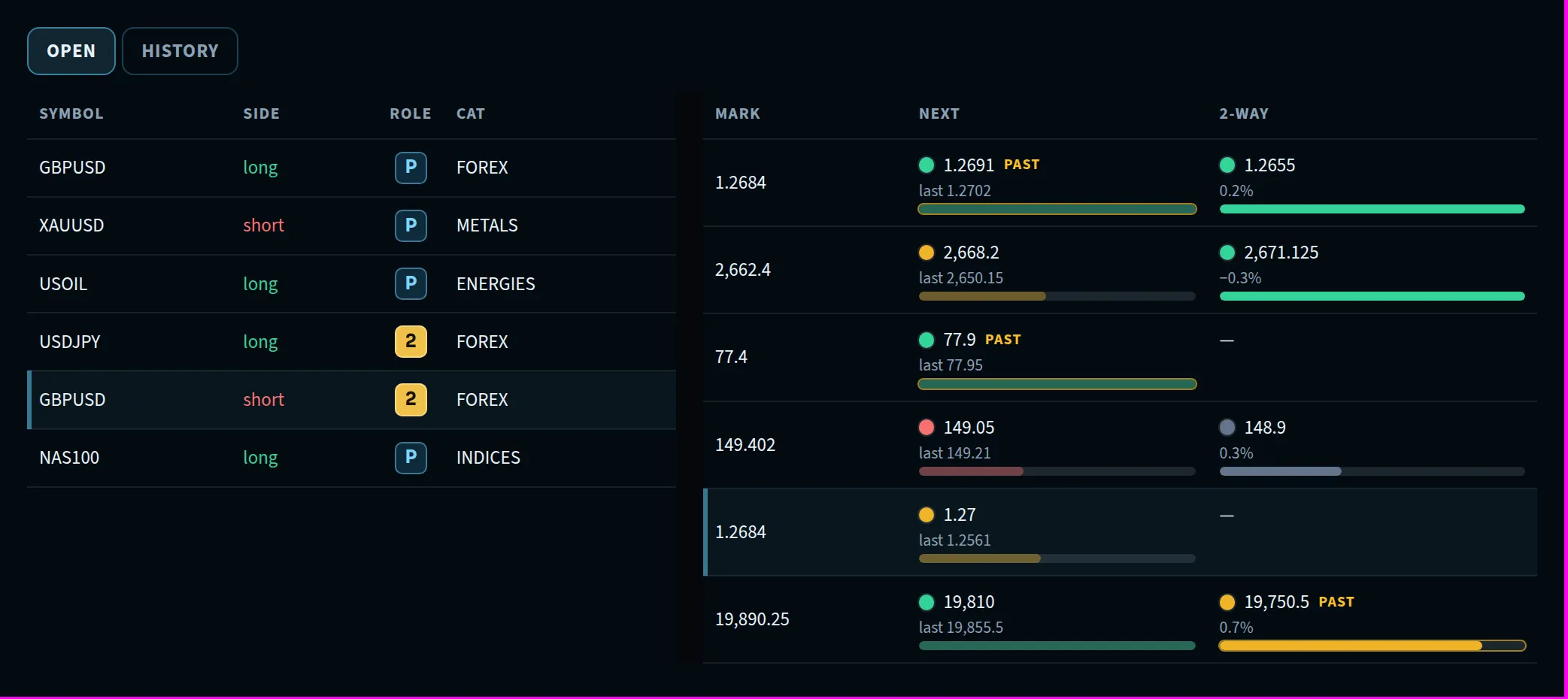Click the NAS100 symbol cell
1568x699 pixels.
[x=69, y=458]
